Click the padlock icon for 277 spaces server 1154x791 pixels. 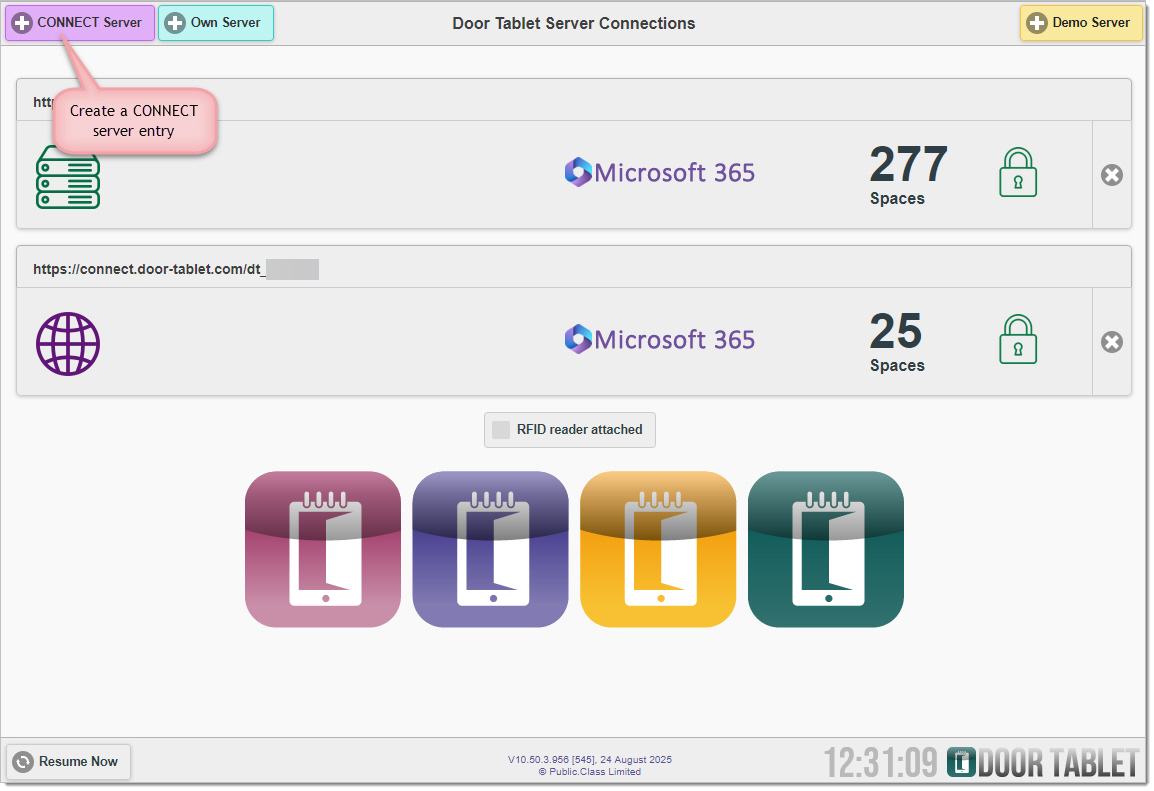[1018, 174]
